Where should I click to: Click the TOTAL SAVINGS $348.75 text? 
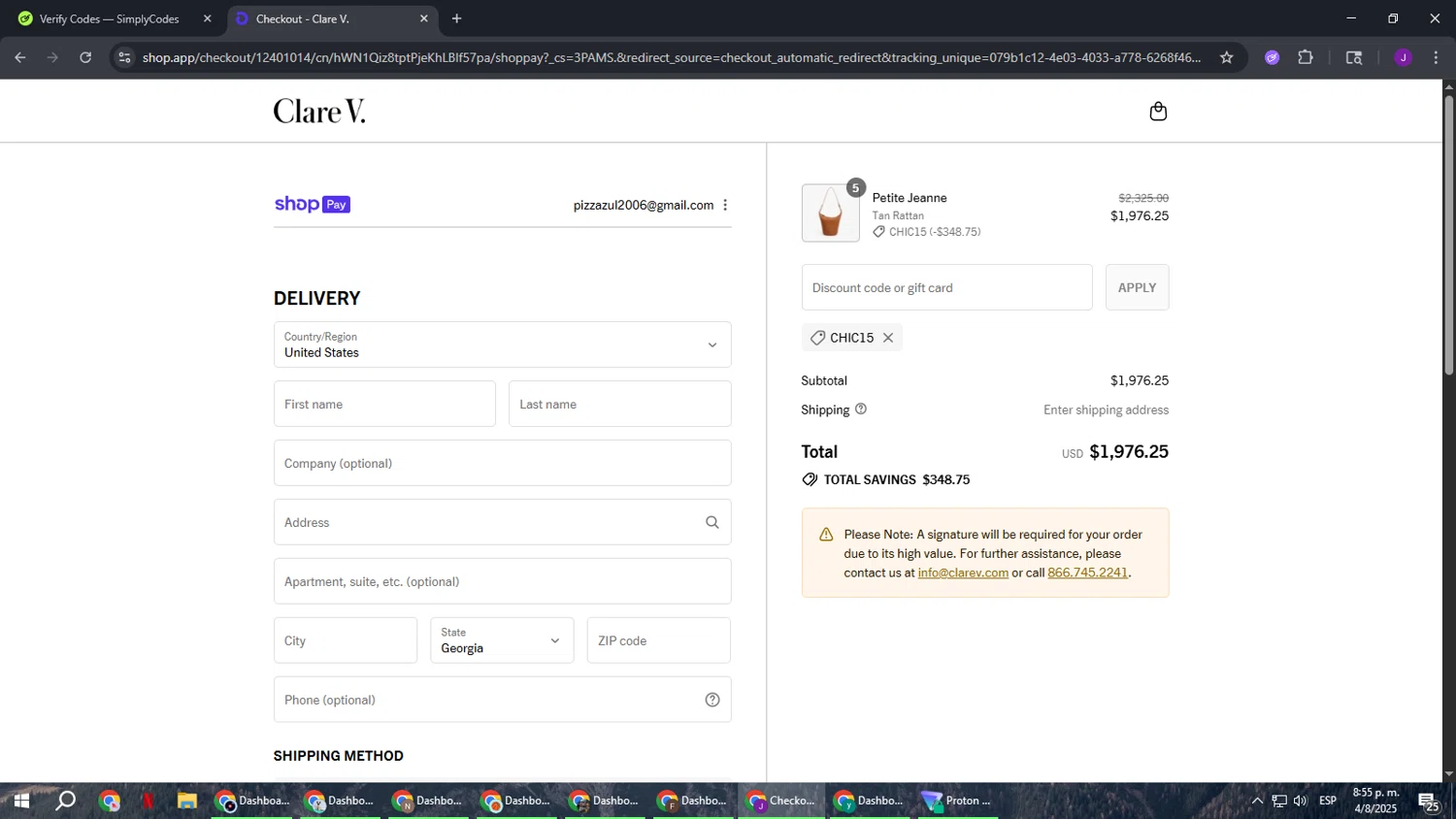pyautogui.click(x=897, y=479)
